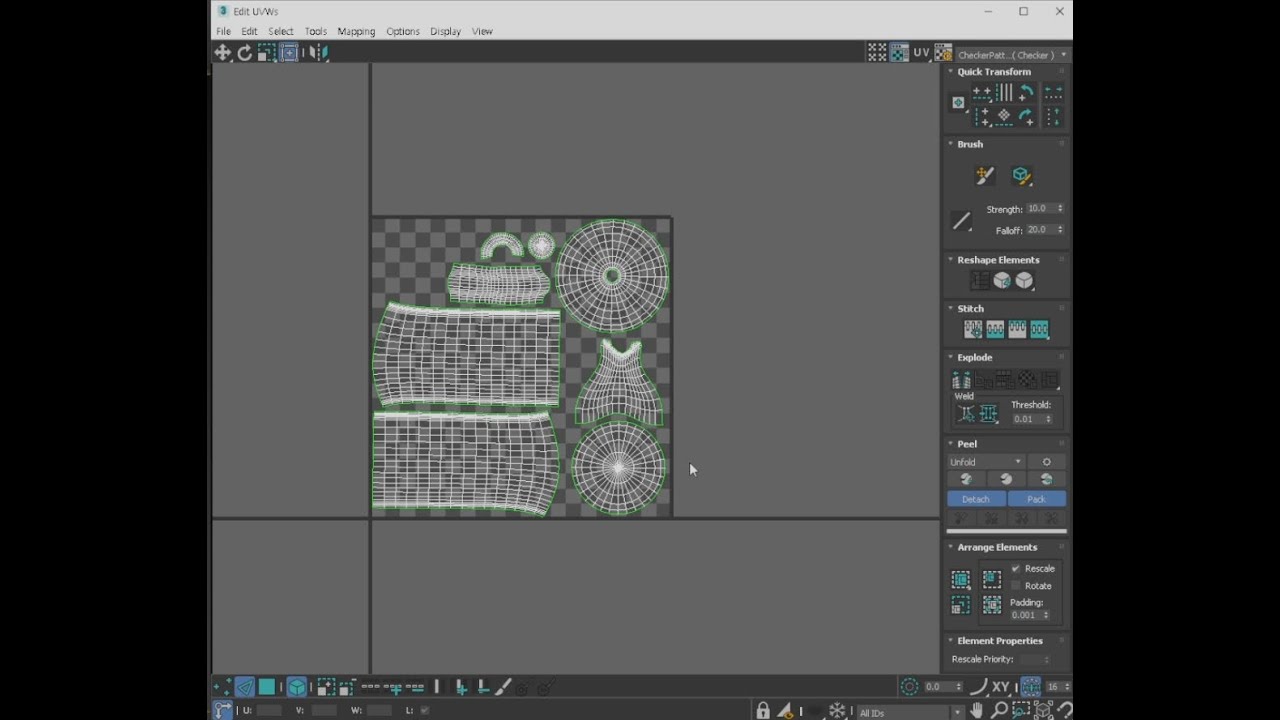This screenshot has width=1280, height=720.
Task: Click the Stitch To Target icon
Action: coord(973,329)
